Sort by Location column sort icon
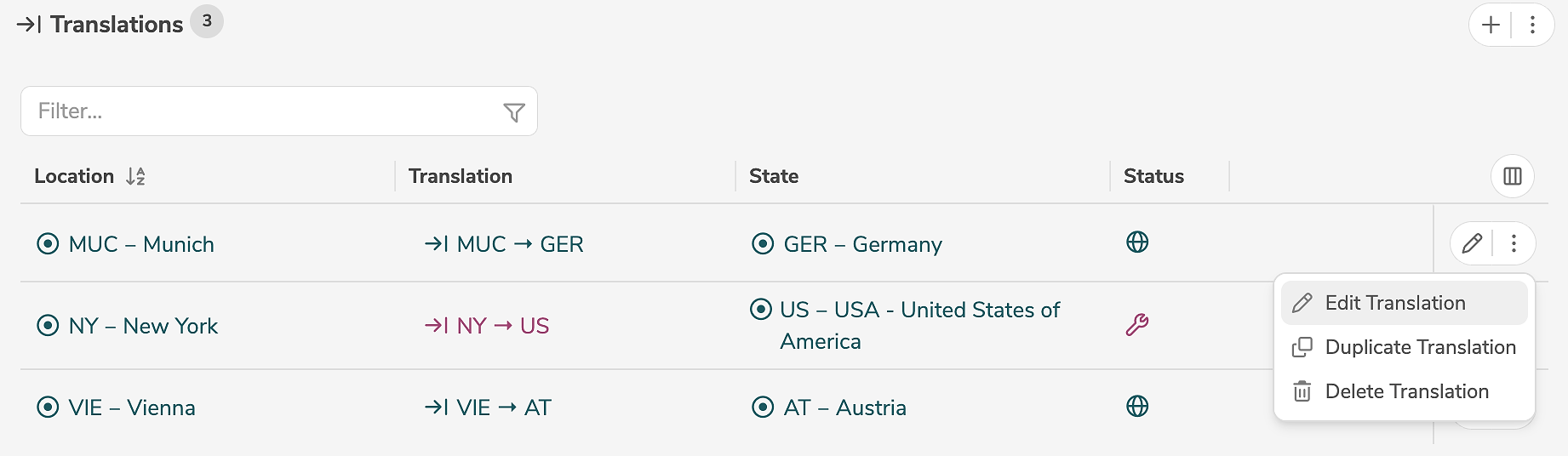 135,177
